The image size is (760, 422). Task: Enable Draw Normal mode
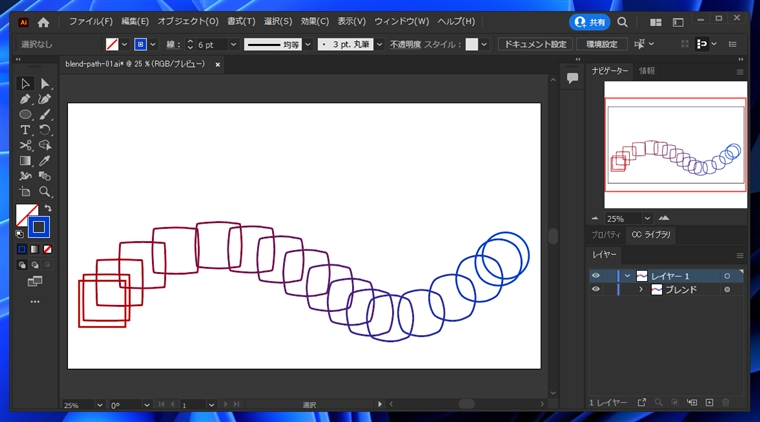[22, 265]
